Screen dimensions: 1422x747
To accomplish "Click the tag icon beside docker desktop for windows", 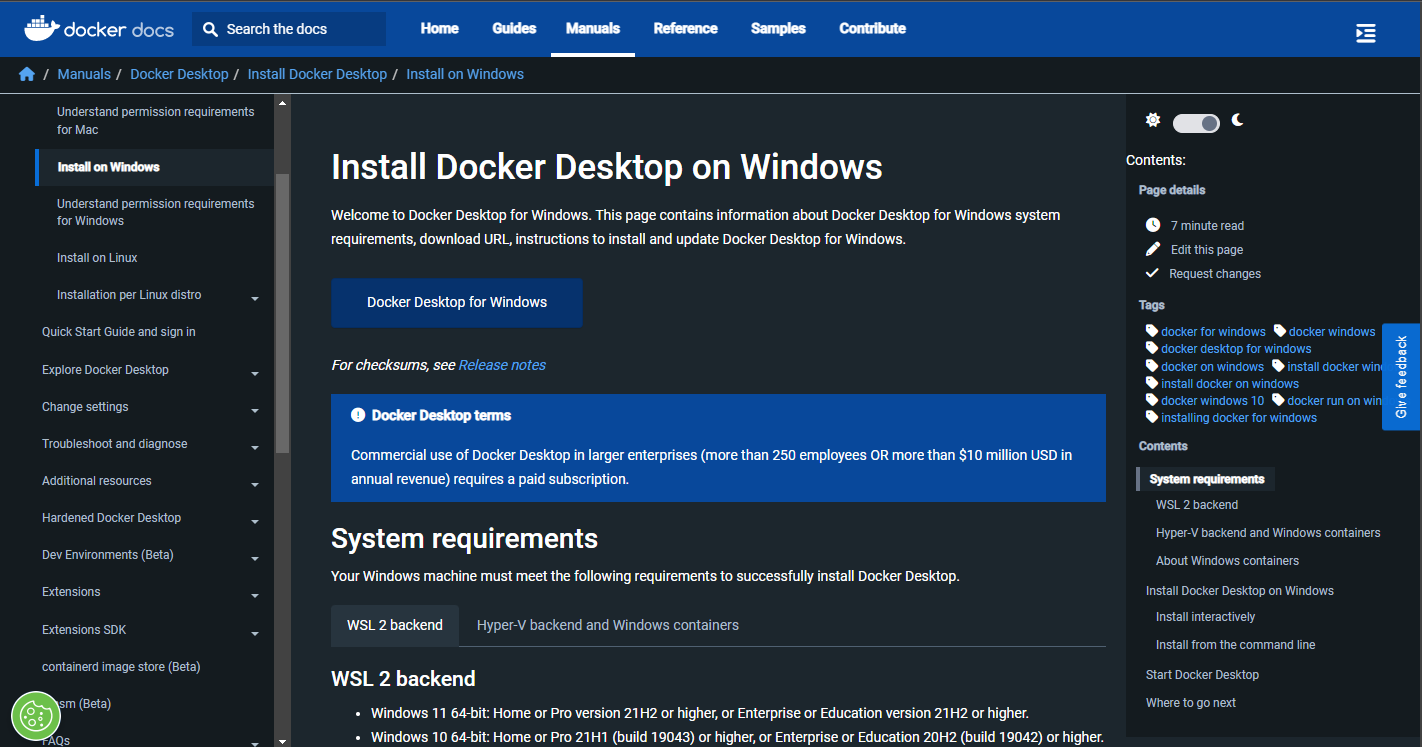I will tap(1152, 348).
